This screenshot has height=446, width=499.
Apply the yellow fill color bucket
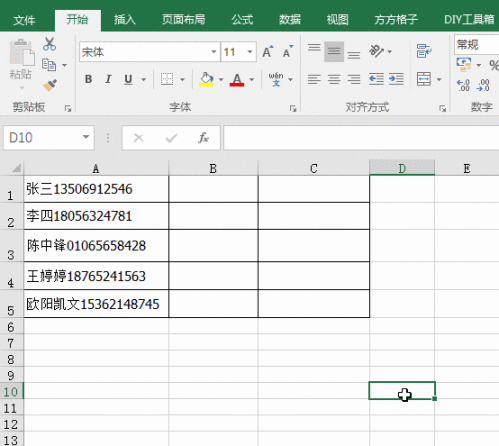[x=206, y=80]
